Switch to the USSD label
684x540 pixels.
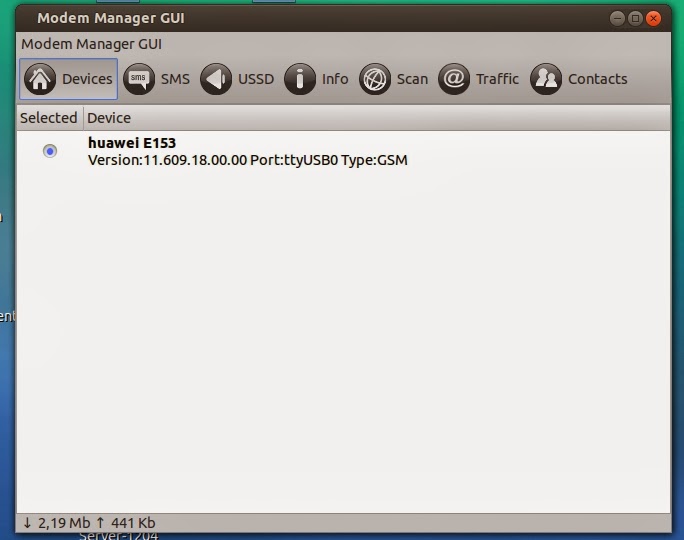coord(256,79)
